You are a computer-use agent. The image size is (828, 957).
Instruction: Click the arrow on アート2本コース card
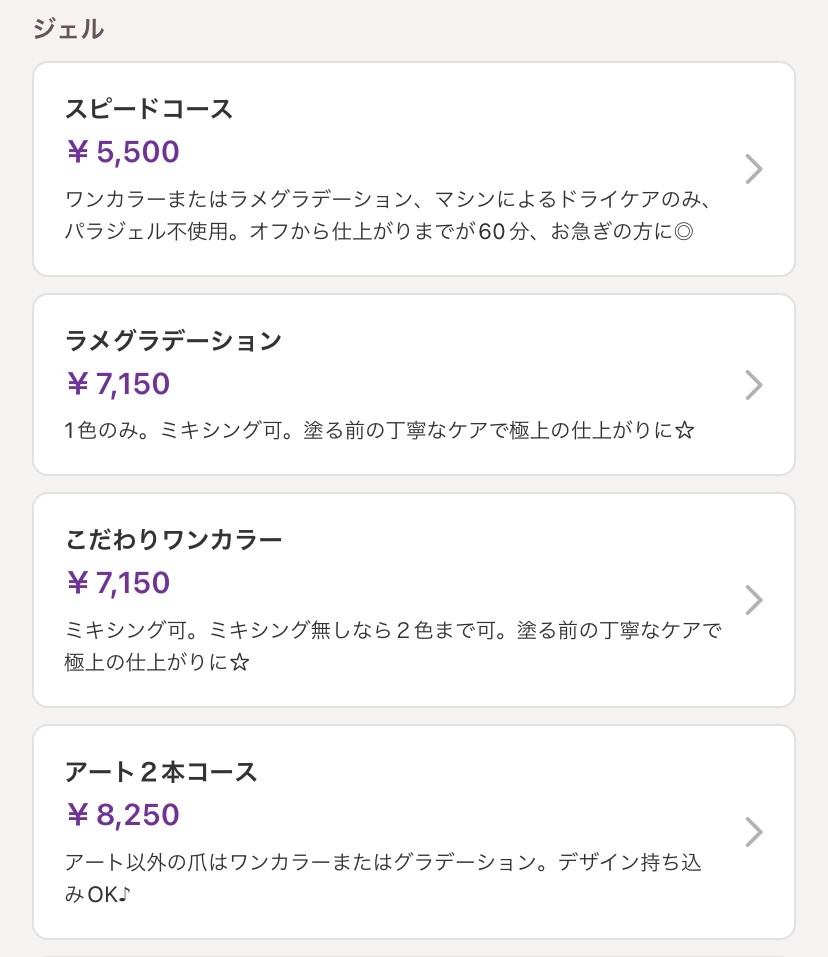(755, 832)
